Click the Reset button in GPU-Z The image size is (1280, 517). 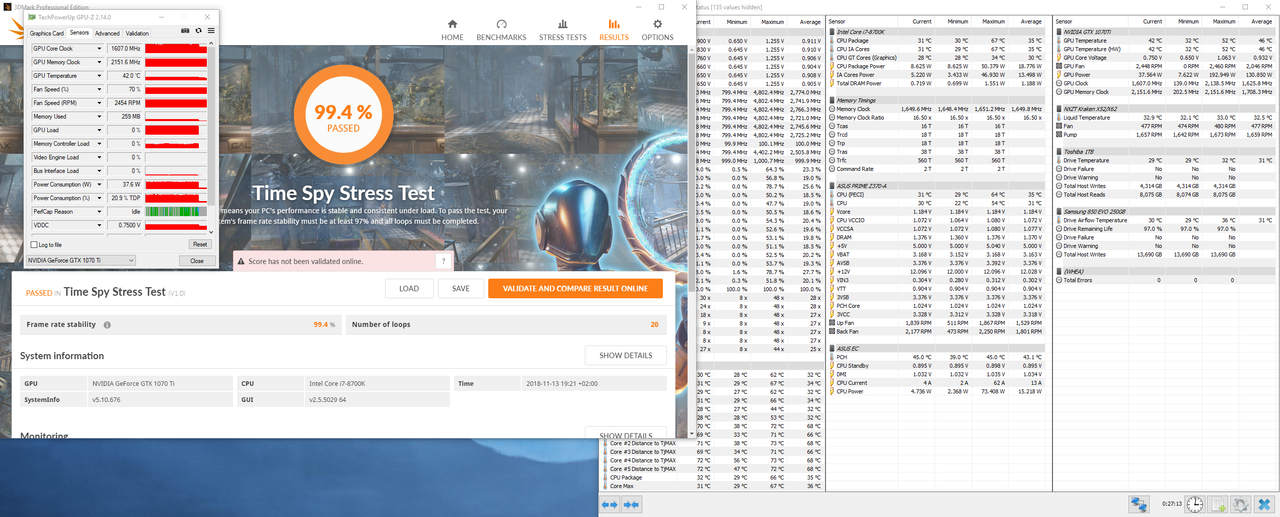click(200, 244)
